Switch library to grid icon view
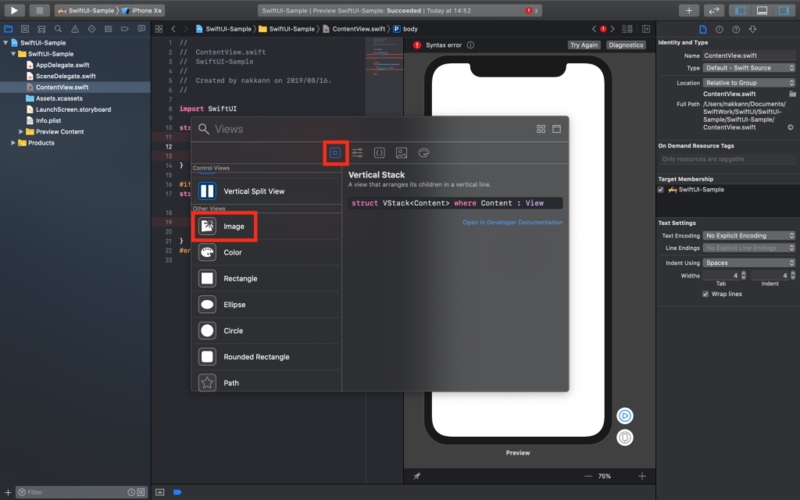This screenshot has width=800, height=500. (541, 129)
